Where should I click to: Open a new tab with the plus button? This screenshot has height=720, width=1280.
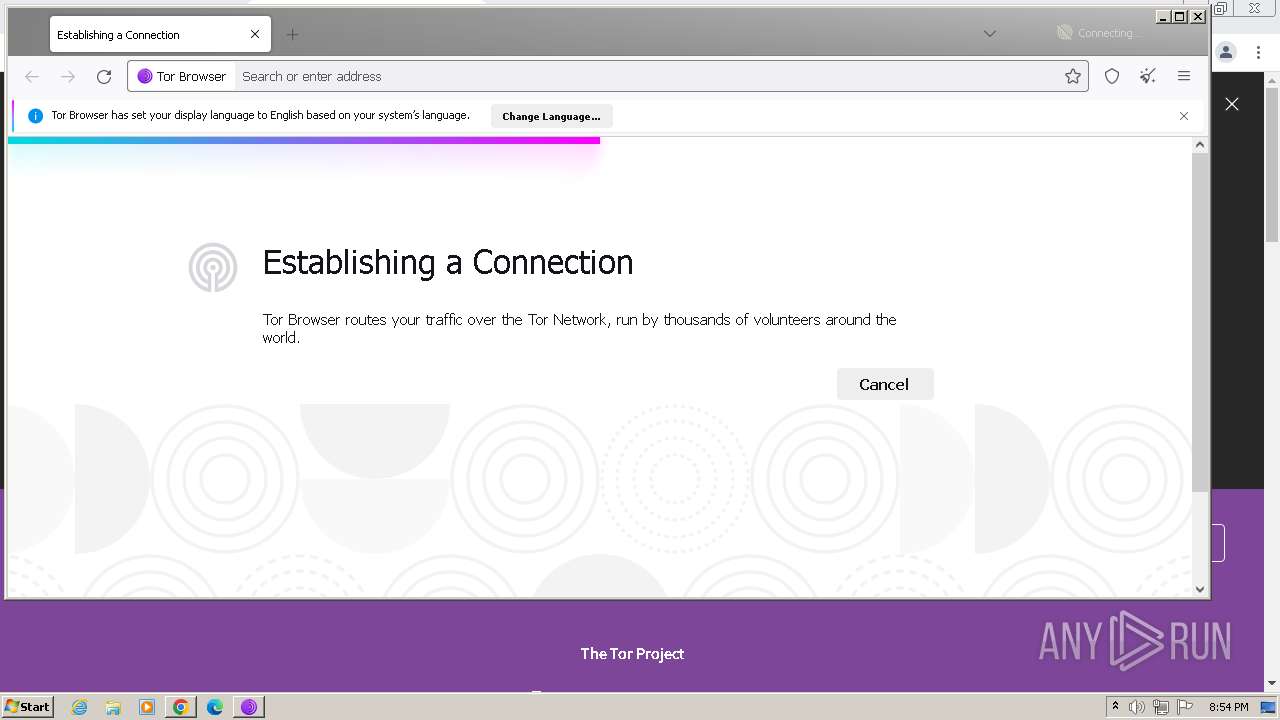point(292,34)
